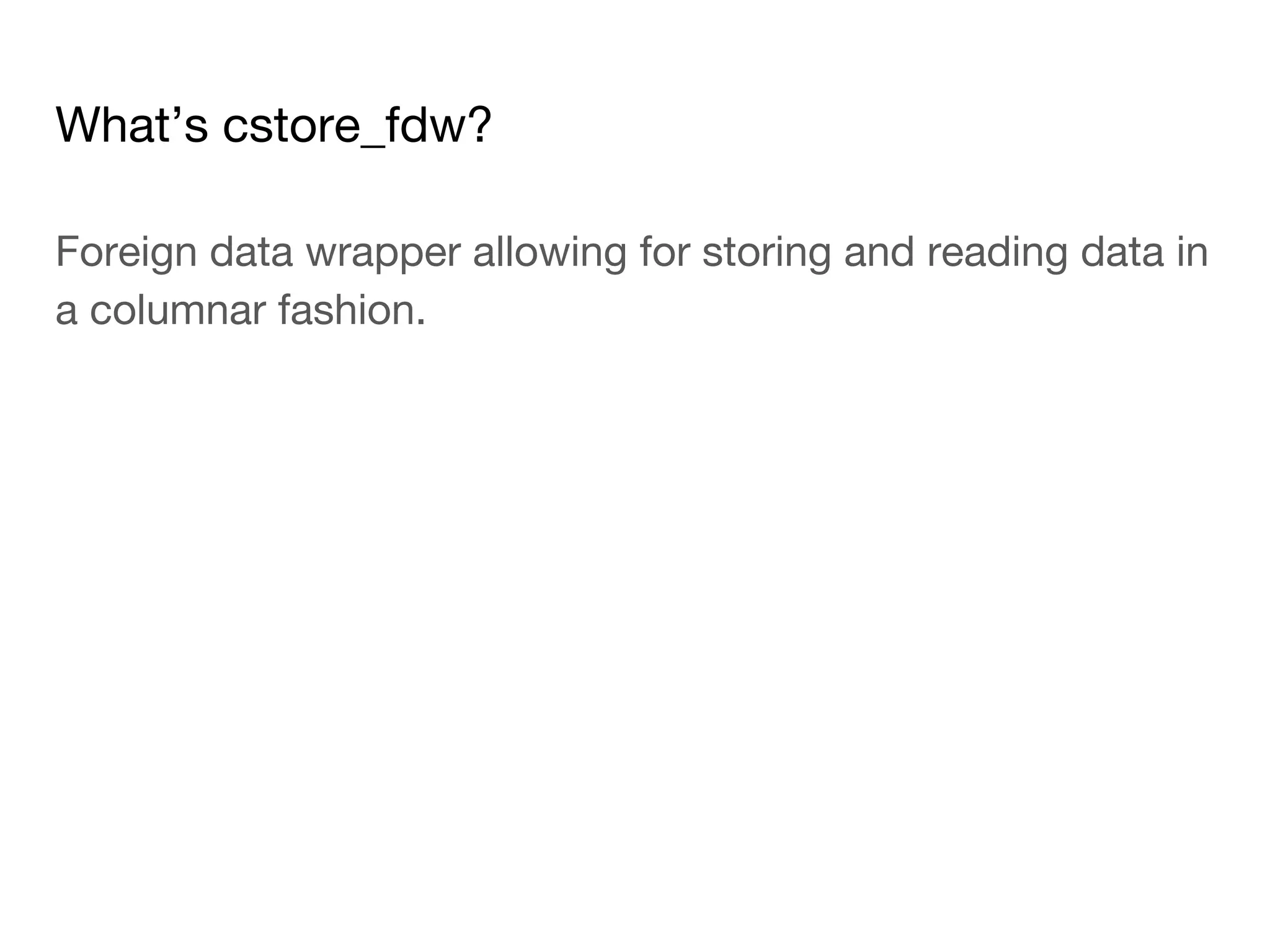
Task: Click the question mark in the title
Action: 478,126
